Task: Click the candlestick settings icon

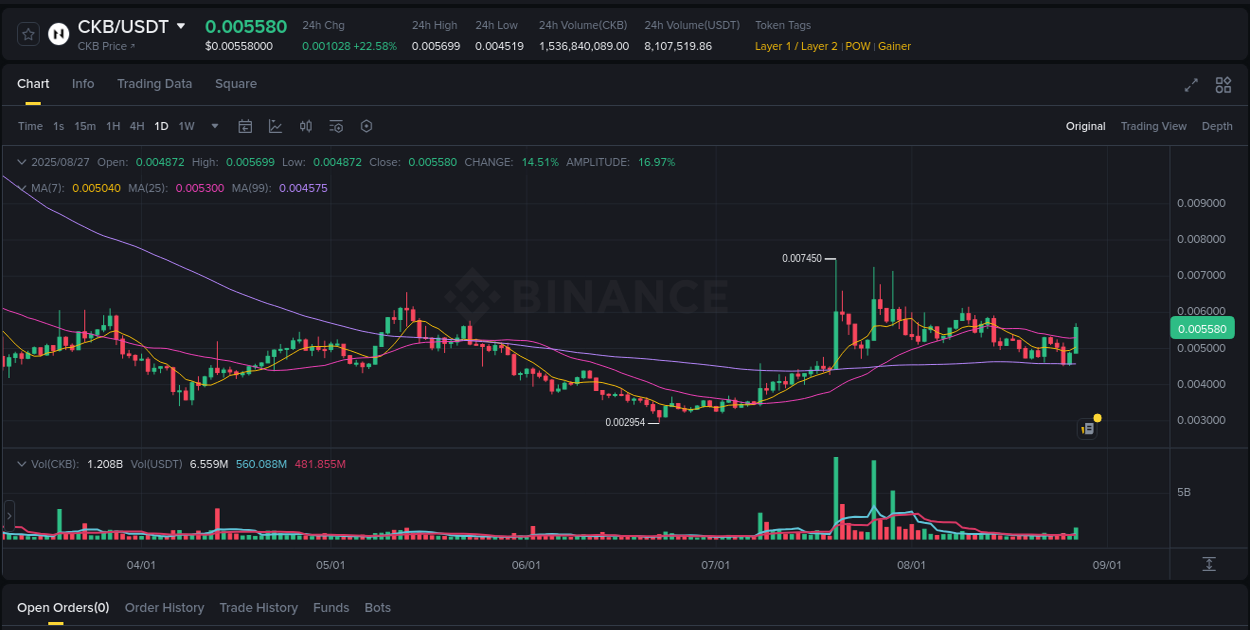Action: tap(306, 126)
